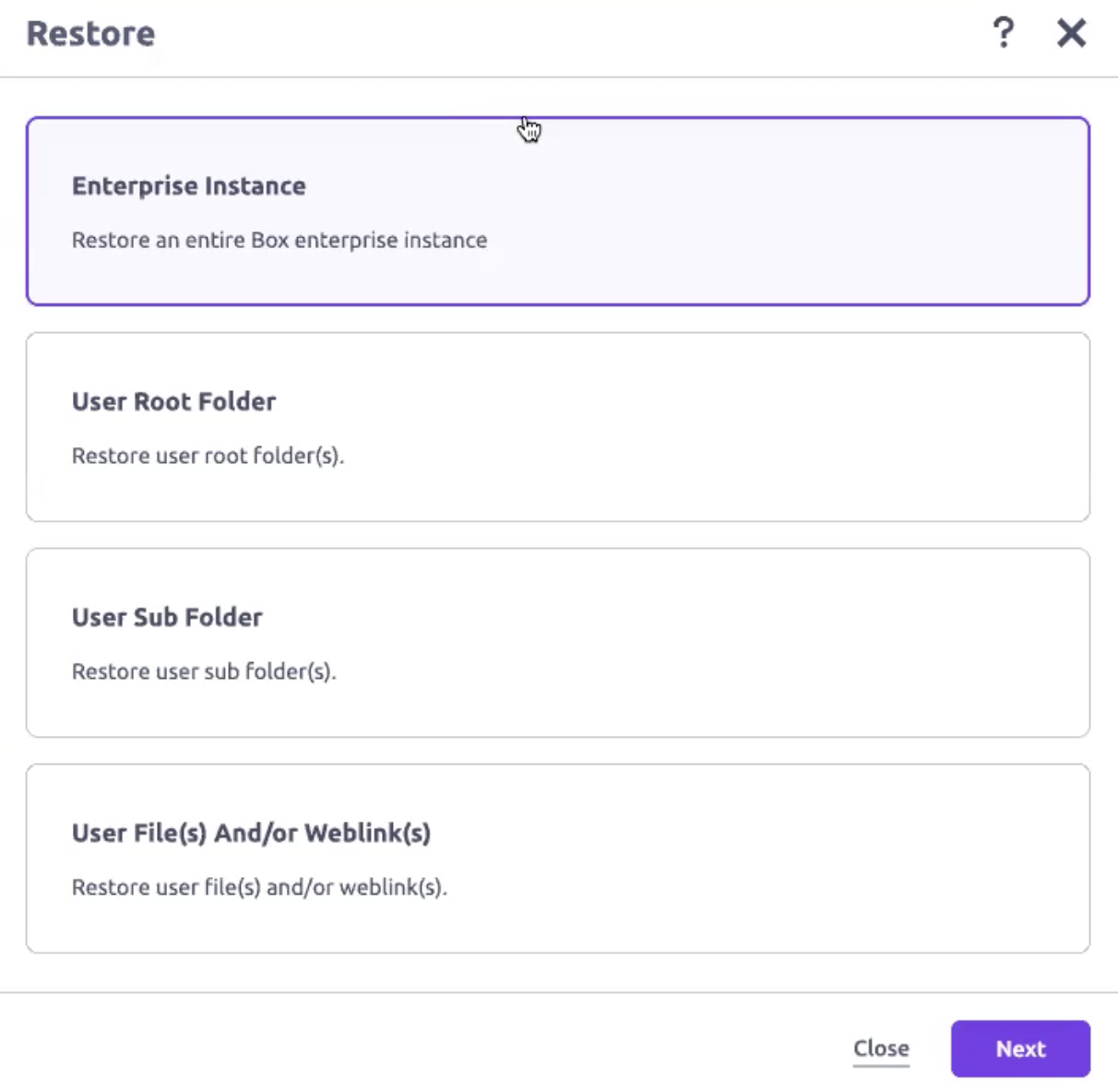The height and width of the screenshot is (1092, 1118).
Task: Choose User Root Folder restore type
Action: (x=557, y=425)
